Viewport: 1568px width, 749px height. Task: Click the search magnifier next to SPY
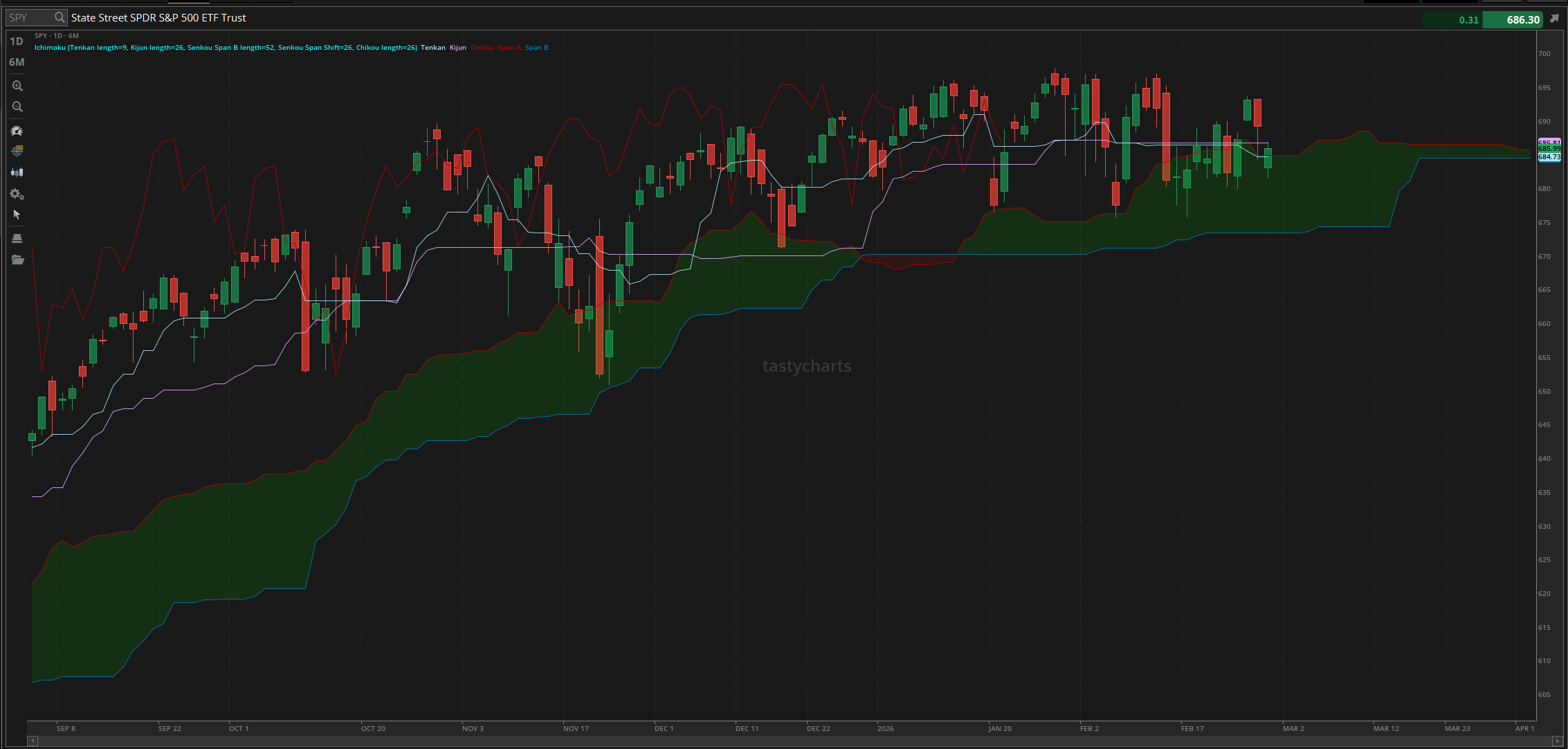click(60, 18)
